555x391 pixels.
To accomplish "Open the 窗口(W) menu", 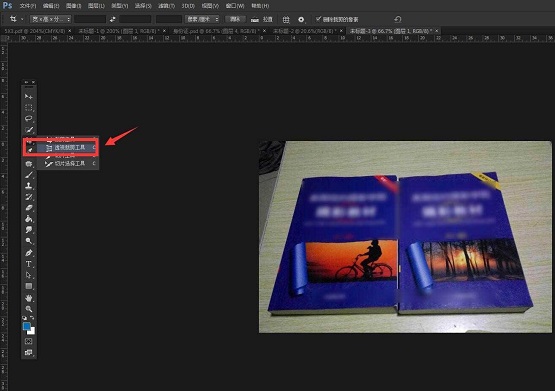I will point(235,6).
